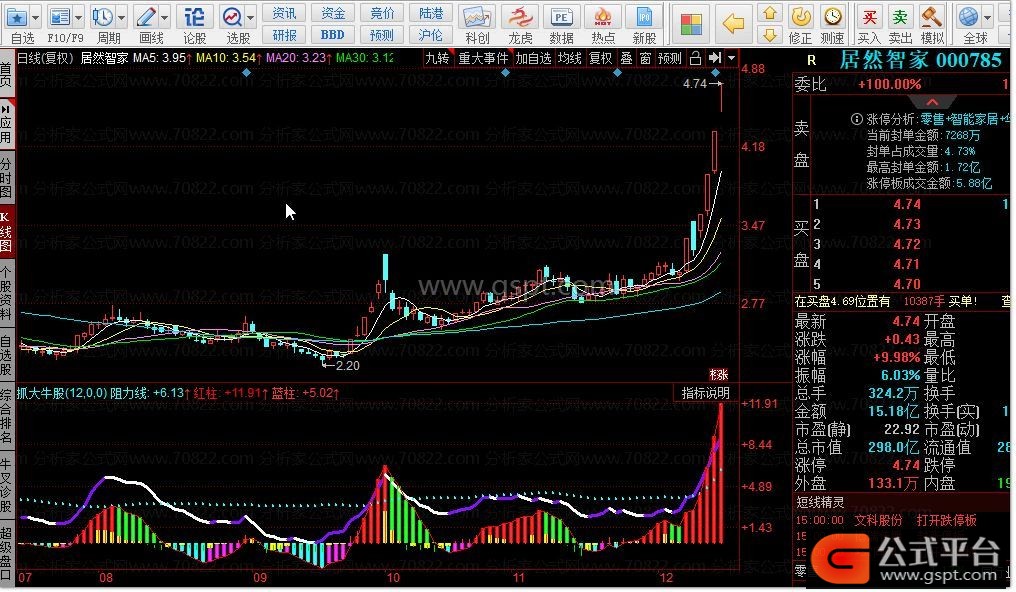Viewport: 1016px width, 592px height.
Task: Click the BBD button
Action: [x=333, y=35]
